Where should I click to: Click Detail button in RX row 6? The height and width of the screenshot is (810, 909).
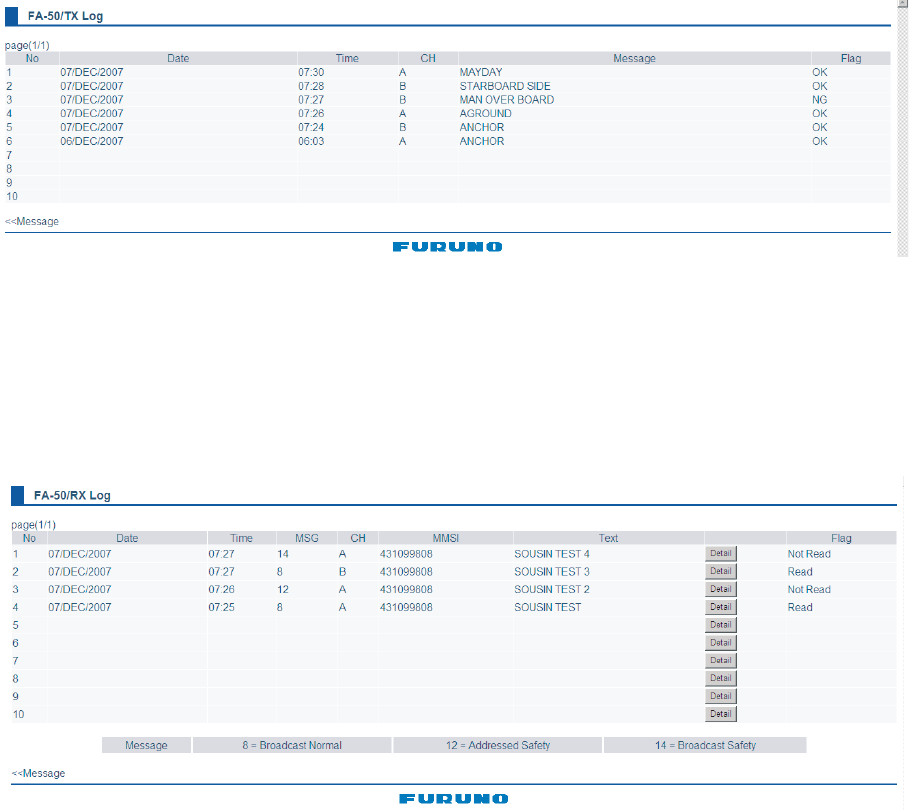(721, 643)
